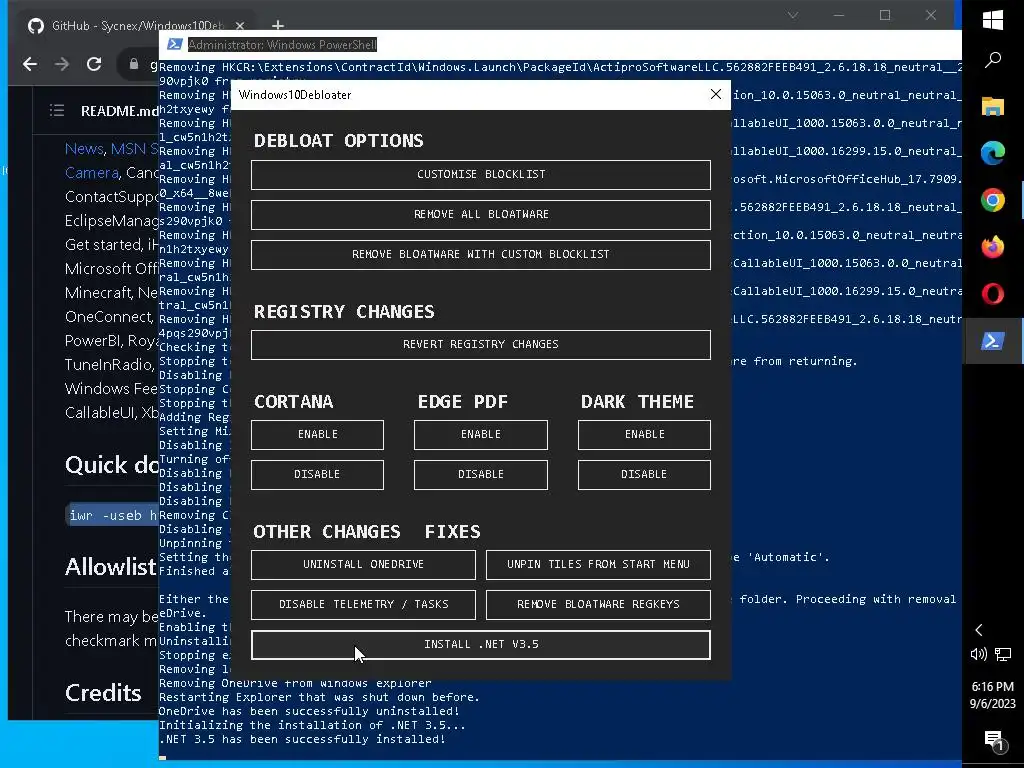Click the Administrator: Windows PowerShell title
The width and height of the screenshot is (1024, 768).
(282, 44)
